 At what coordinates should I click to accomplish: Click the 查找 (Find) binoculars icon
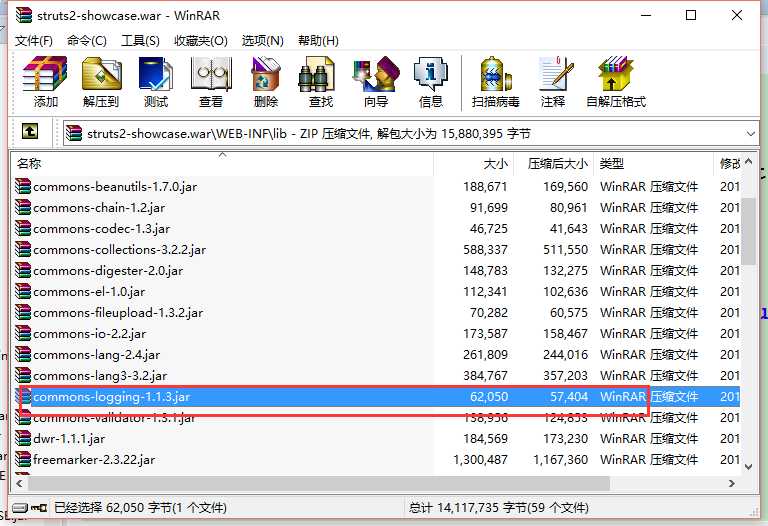tap(317, 74)
